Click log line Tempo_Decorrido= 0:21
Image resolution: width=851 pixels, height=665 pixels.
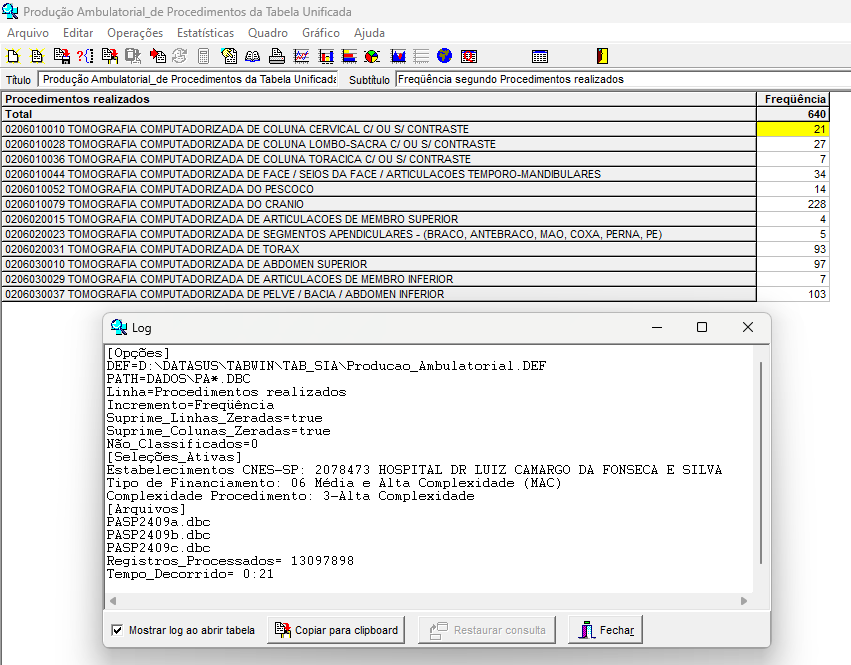[190, 574]
